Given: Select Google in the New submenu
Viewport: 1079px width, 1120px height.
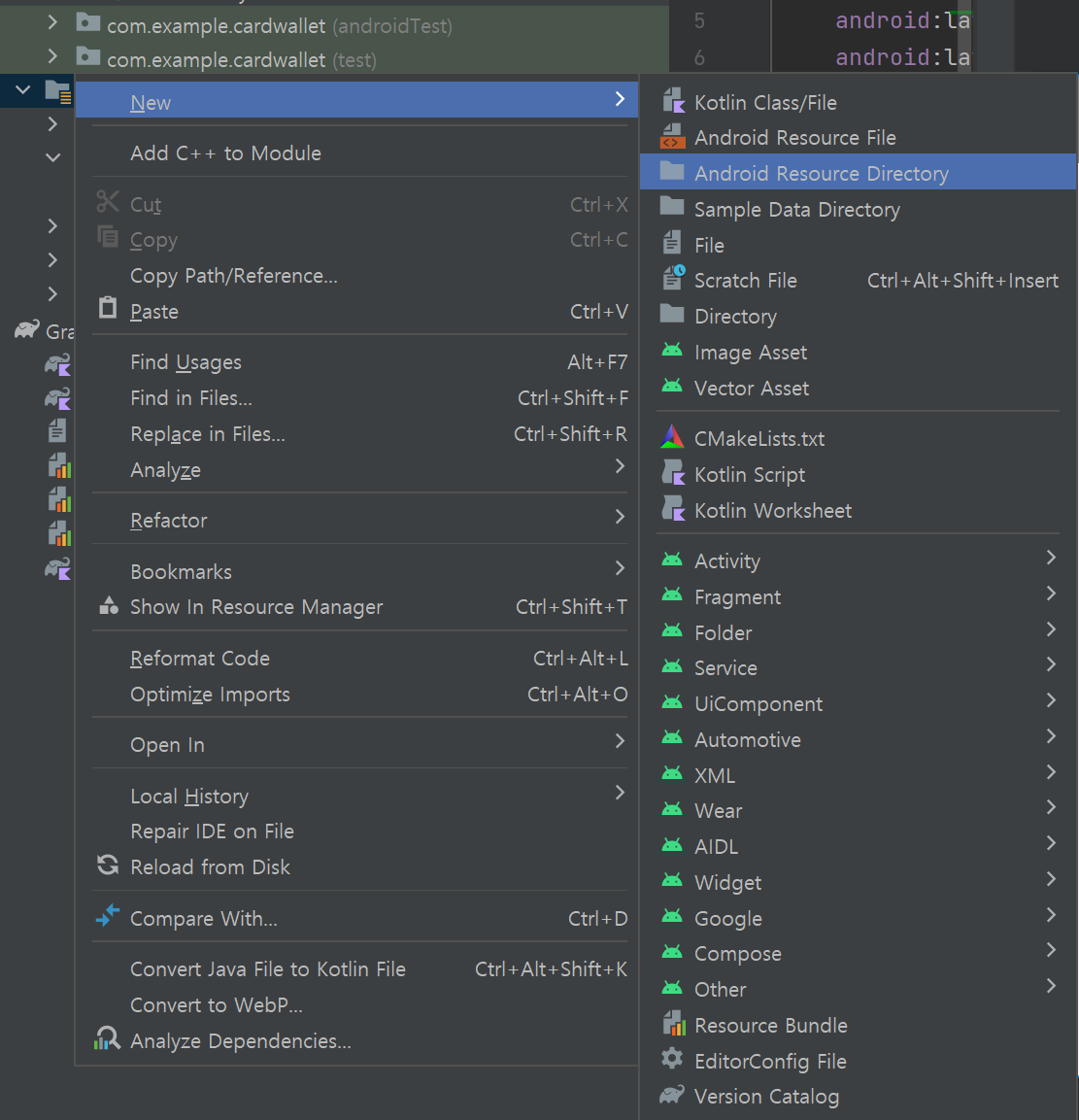Looking at the screenshot, I should coord(858,918).
